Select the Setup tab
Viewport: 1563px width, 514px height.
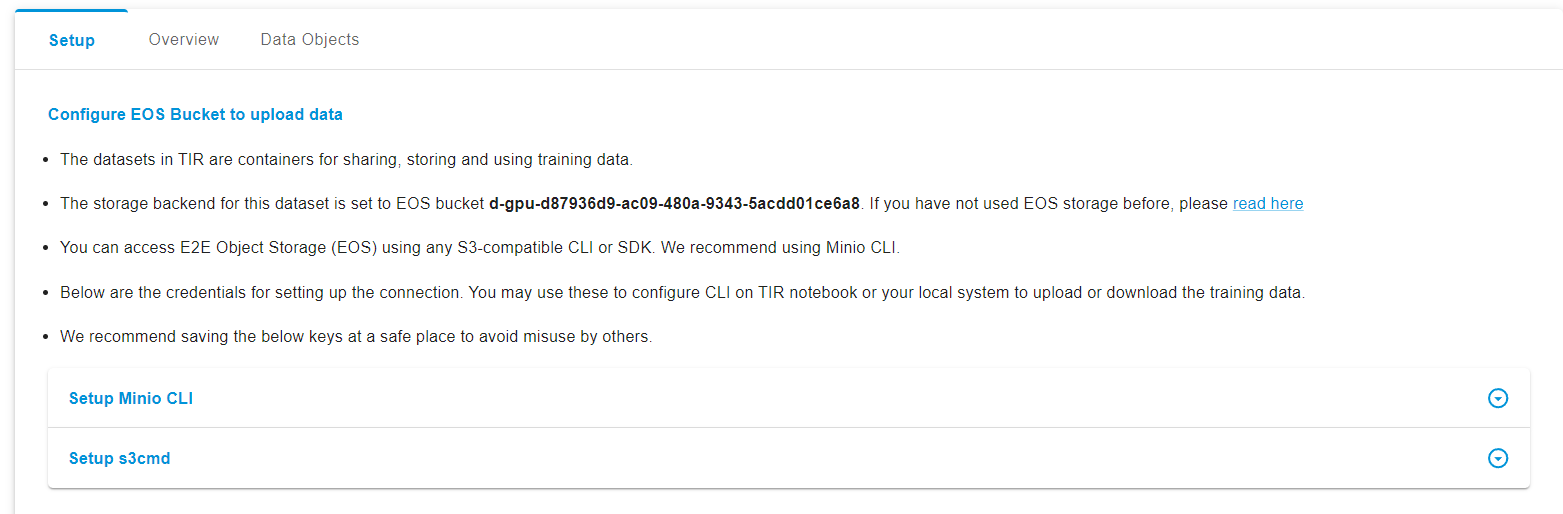(72, 40)
